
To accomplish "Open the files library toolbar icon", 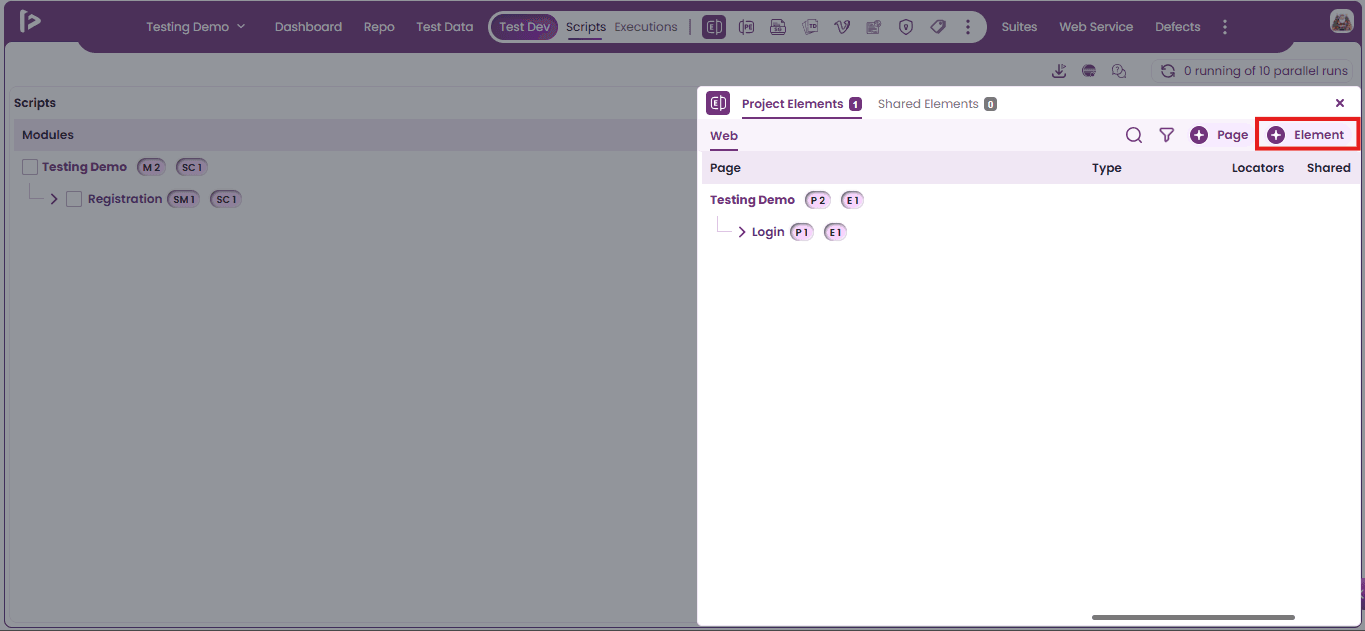I will 874,27.
